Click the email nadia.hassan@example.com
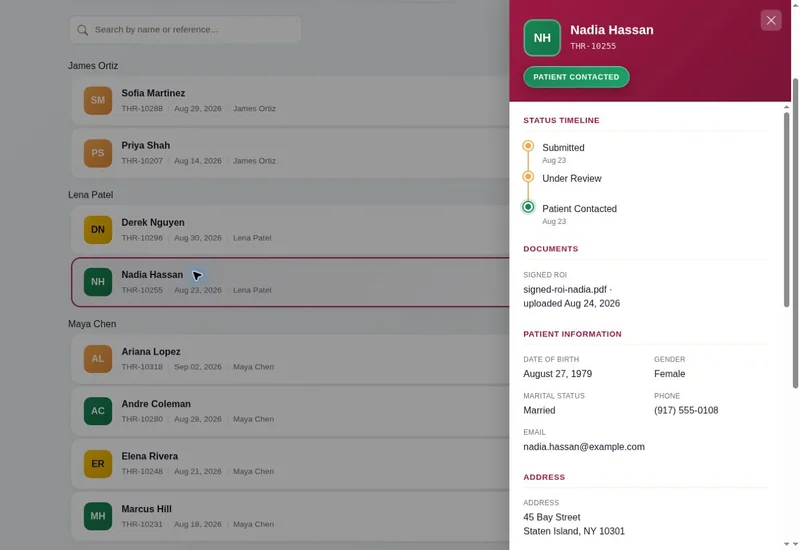Image resolution: width=800 pixels, height=550 pixels. (584, 447)
